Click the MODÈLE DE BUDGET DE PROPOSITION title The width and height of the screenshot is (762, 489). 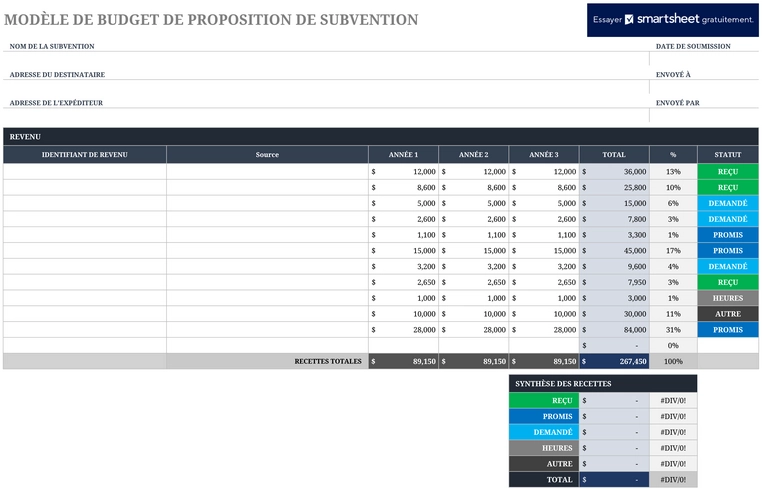(211, 19)
